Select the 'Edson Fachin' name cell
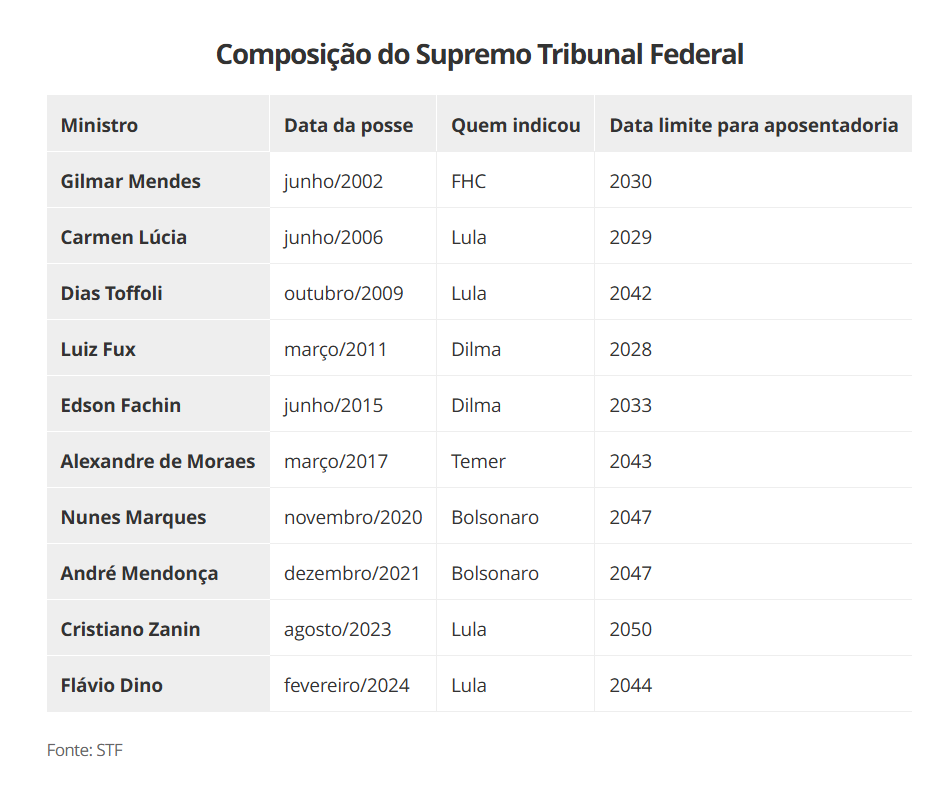Viewport: 935px width, 788px height. point(120,405)
